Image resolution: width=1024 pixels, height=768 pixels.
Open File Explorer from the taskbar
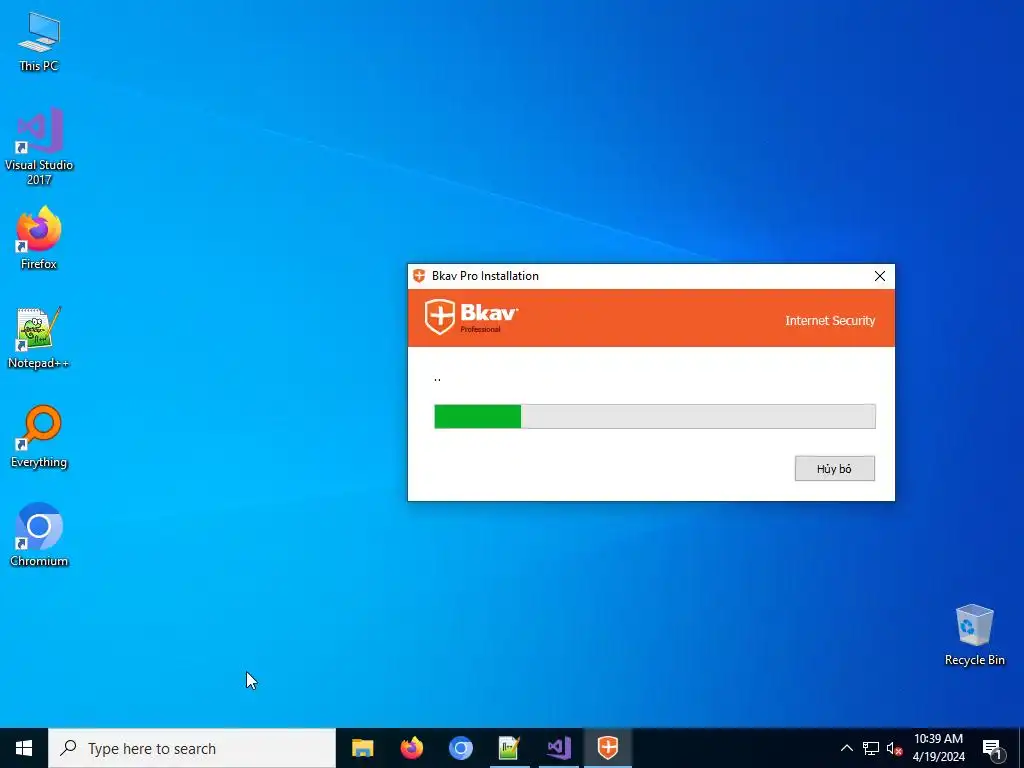coord(362,748)
